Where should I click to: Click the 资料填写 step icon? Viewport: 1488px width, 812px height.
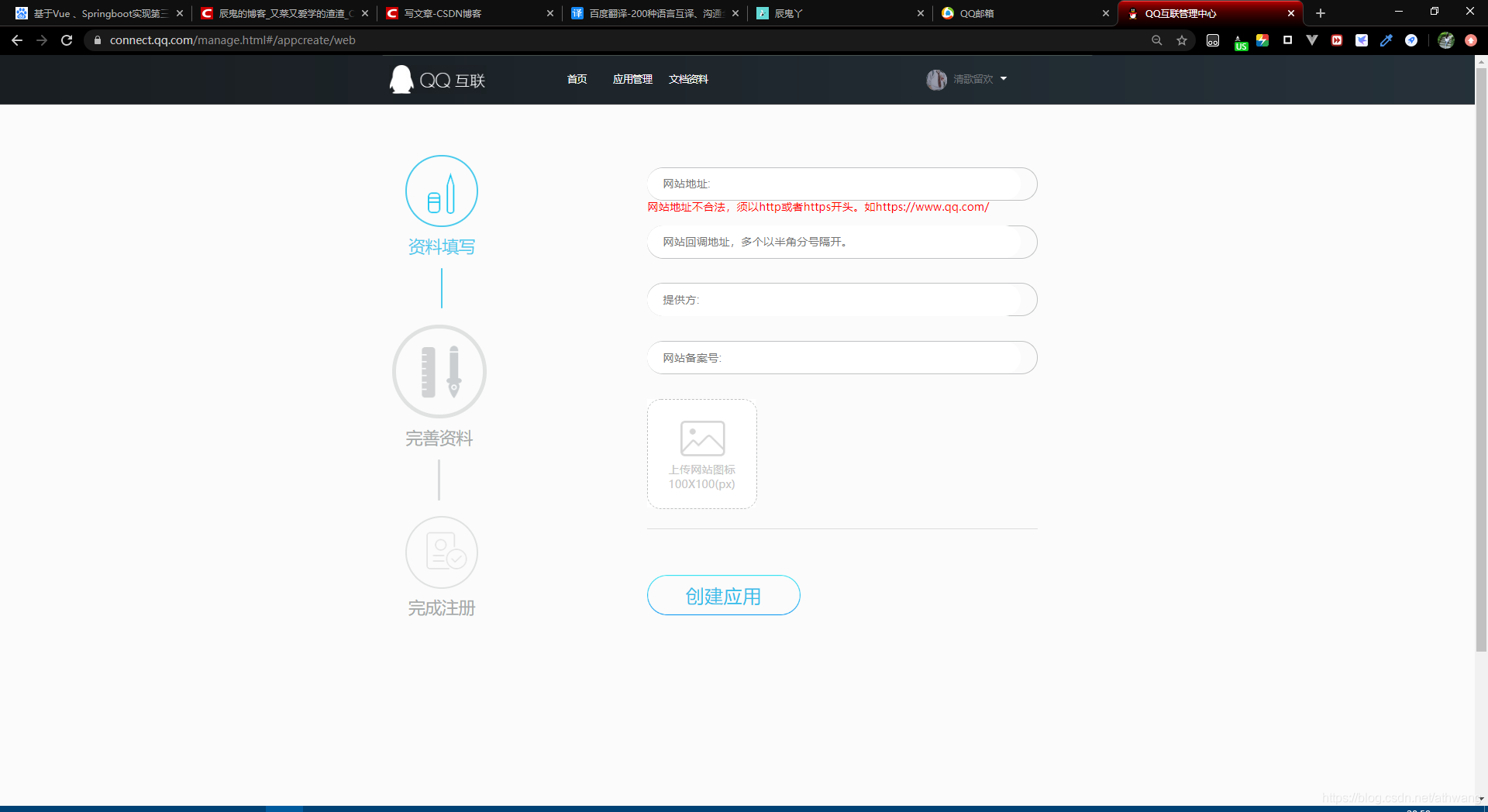tap(442, 191)
